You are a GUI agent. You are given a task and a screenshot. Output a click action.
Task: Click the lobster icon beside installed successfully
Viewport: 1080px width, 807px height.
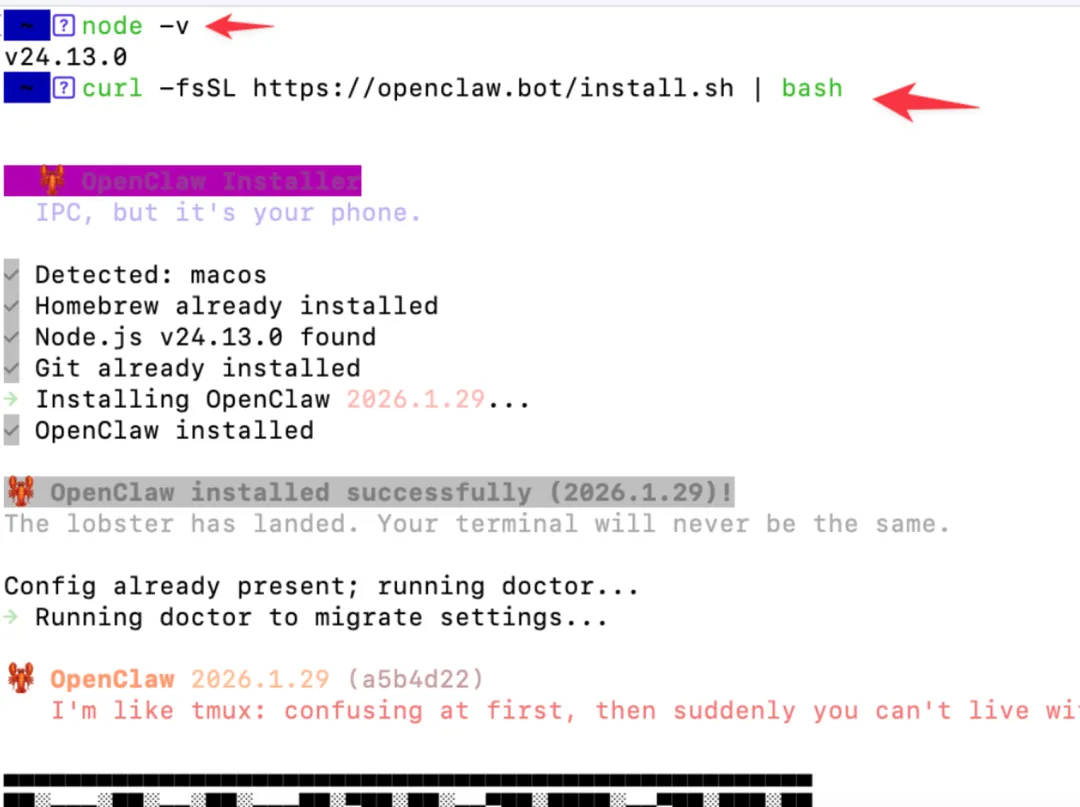click(x=21, y=492)
